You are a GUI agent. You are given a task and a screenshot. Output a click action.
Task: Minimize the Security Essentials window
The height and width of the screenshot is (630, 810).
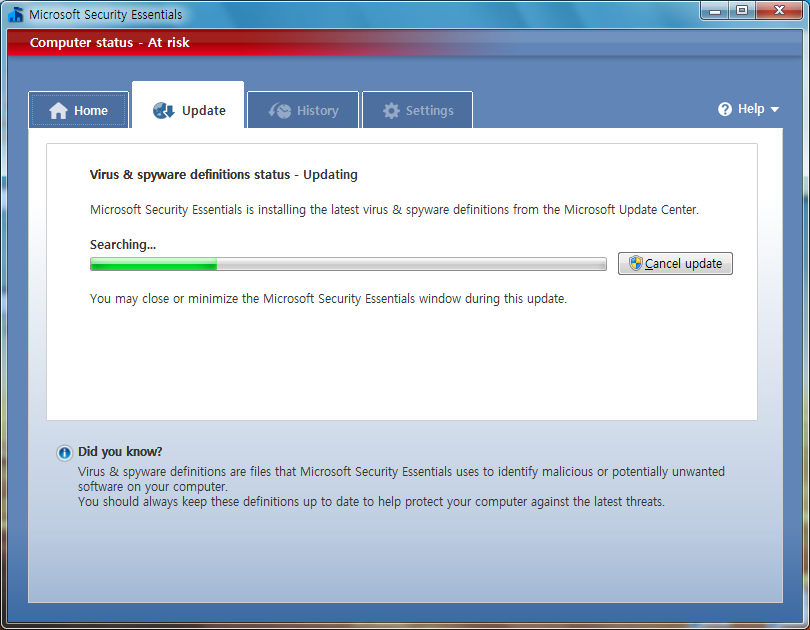(715, 11)
